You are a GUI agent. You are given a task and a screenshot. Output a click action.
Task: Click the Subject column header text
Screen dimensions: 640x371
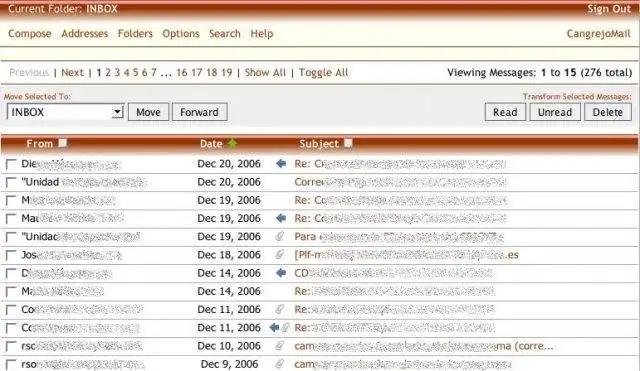click(x=319, y=143)
